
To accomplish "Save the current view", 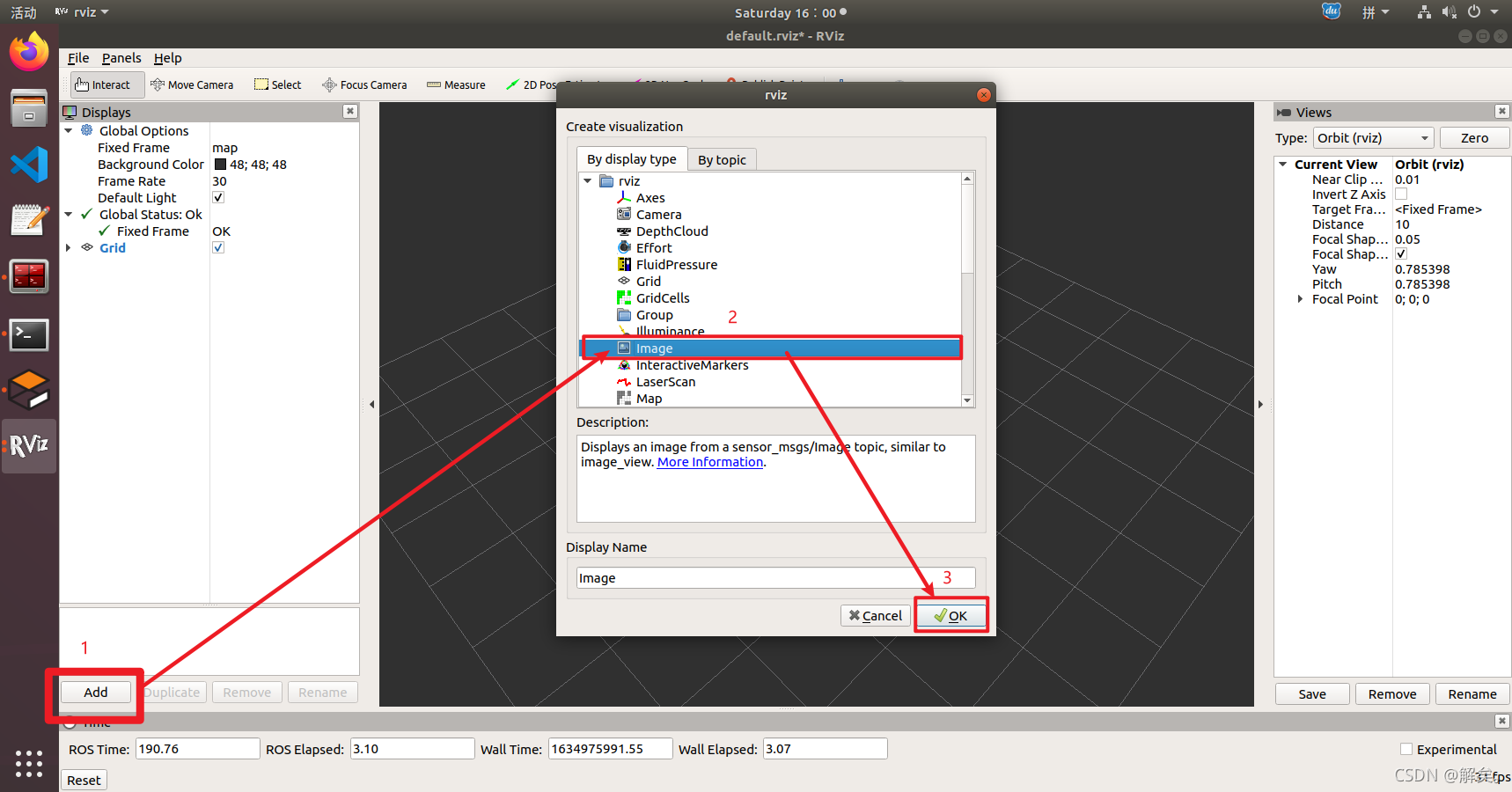I will 1312,694.
